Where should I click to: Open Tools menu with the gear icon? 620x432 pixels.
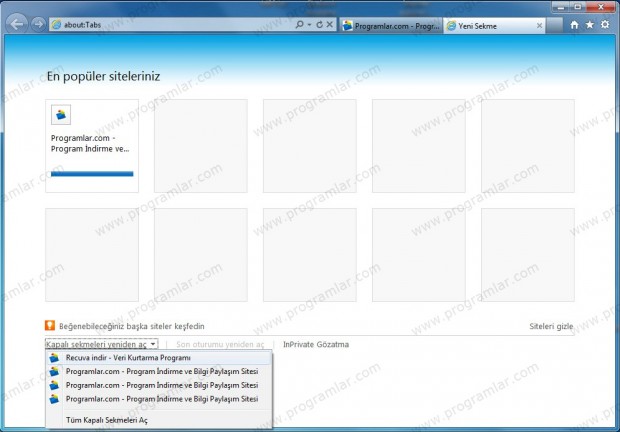click(605, 25)
